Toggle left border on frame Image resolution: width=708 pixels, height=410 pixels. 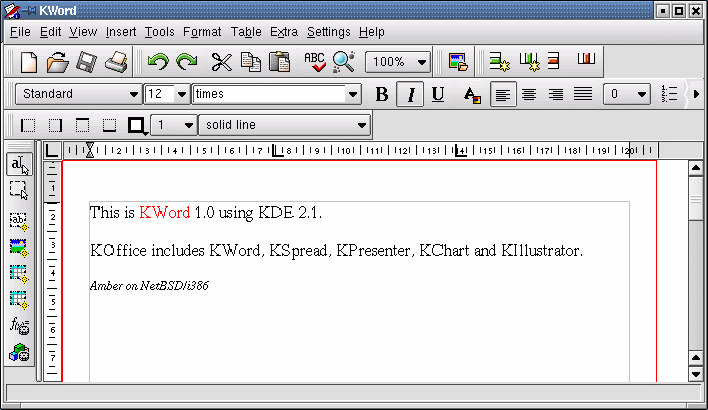pos(28,126)
